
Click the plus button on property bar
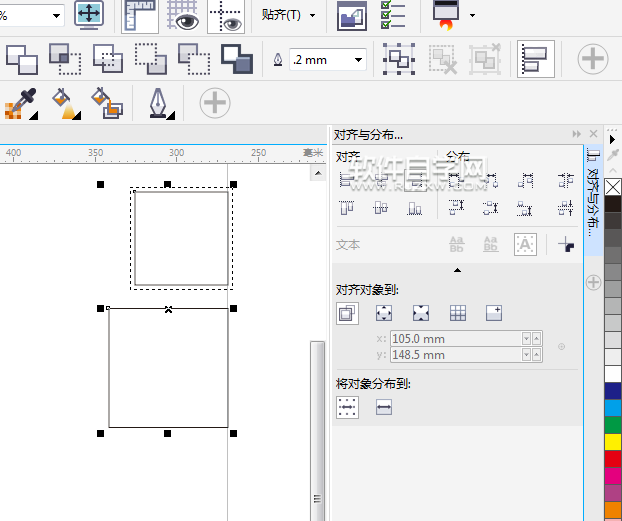coord(593,59)
